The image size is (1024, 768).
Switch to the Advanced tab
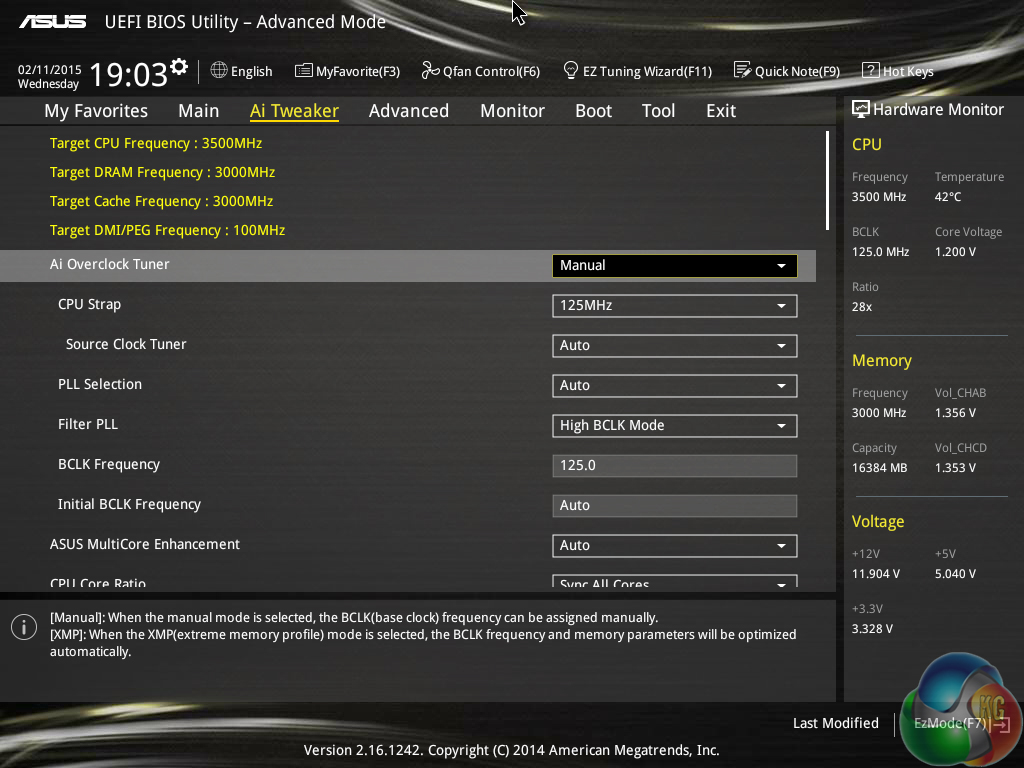(408, 111)
